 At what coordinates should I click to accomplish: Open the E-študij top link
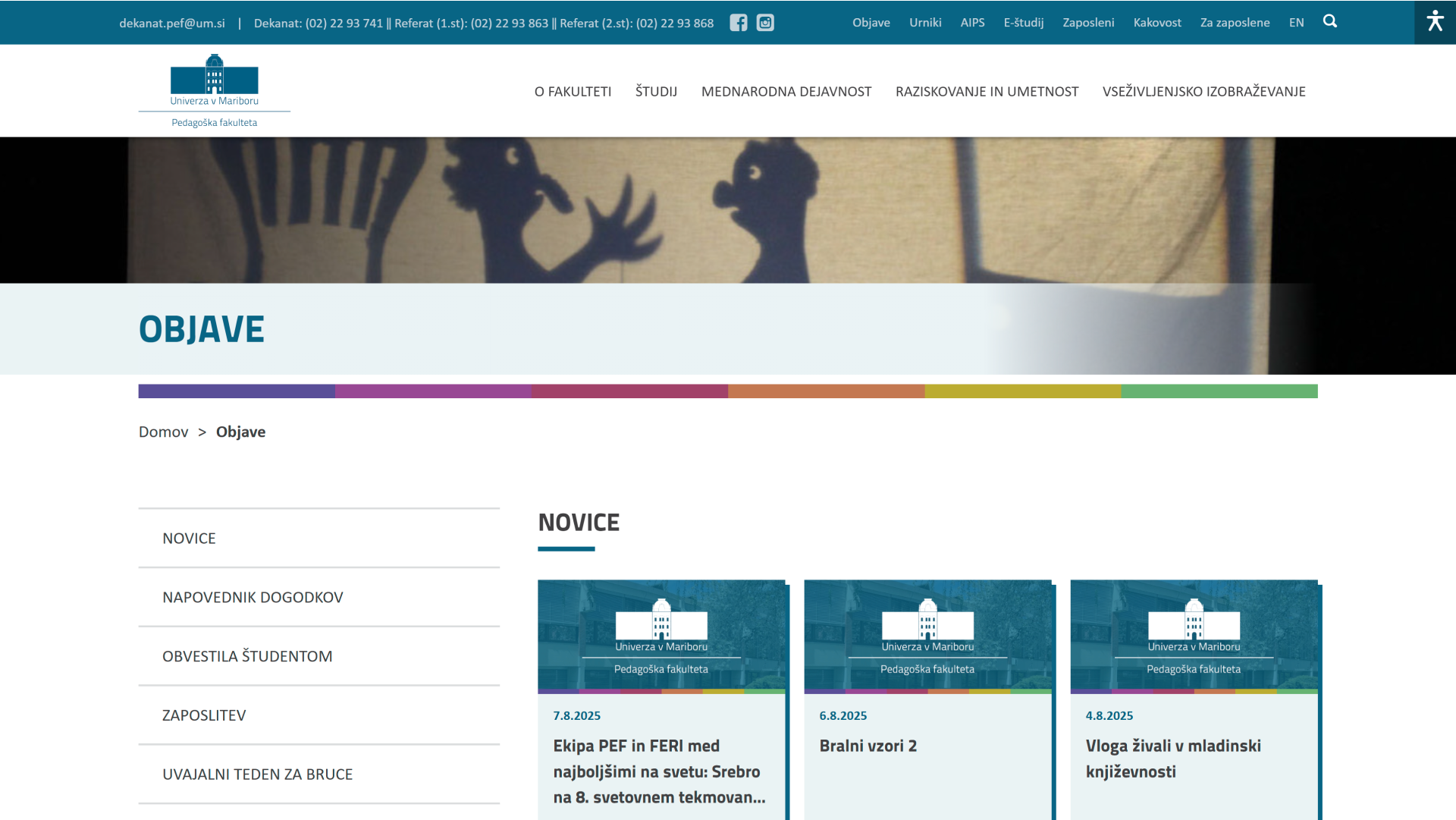(1023, 23)
